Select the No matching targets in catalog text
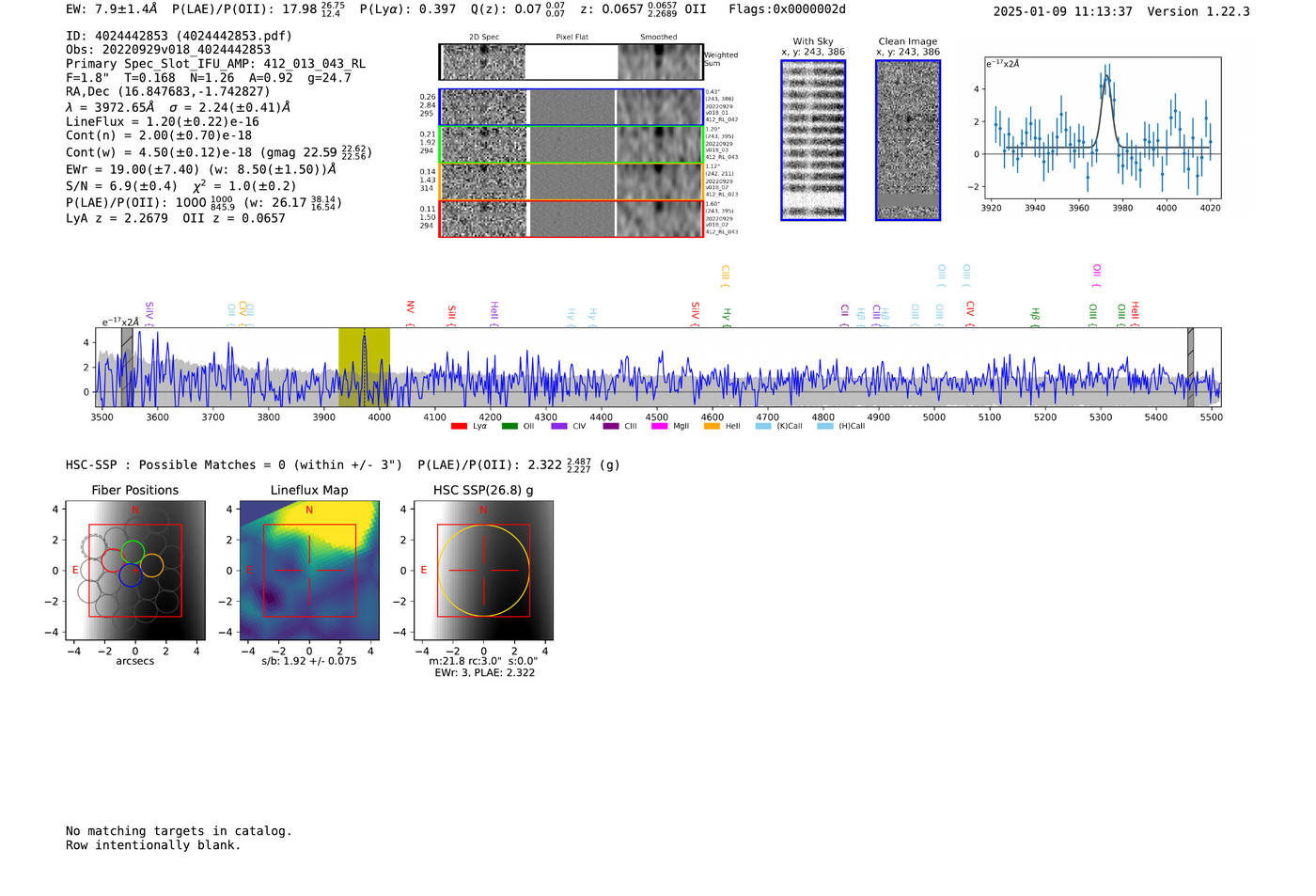The image size is (1316, 896). pos(179,831)
